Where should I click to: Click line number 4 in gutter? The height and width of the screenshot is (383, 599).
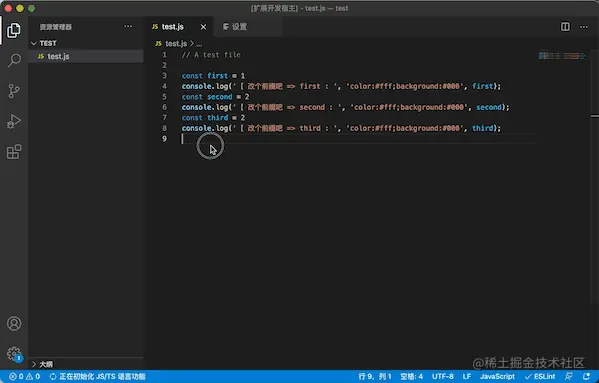(165, 86)
